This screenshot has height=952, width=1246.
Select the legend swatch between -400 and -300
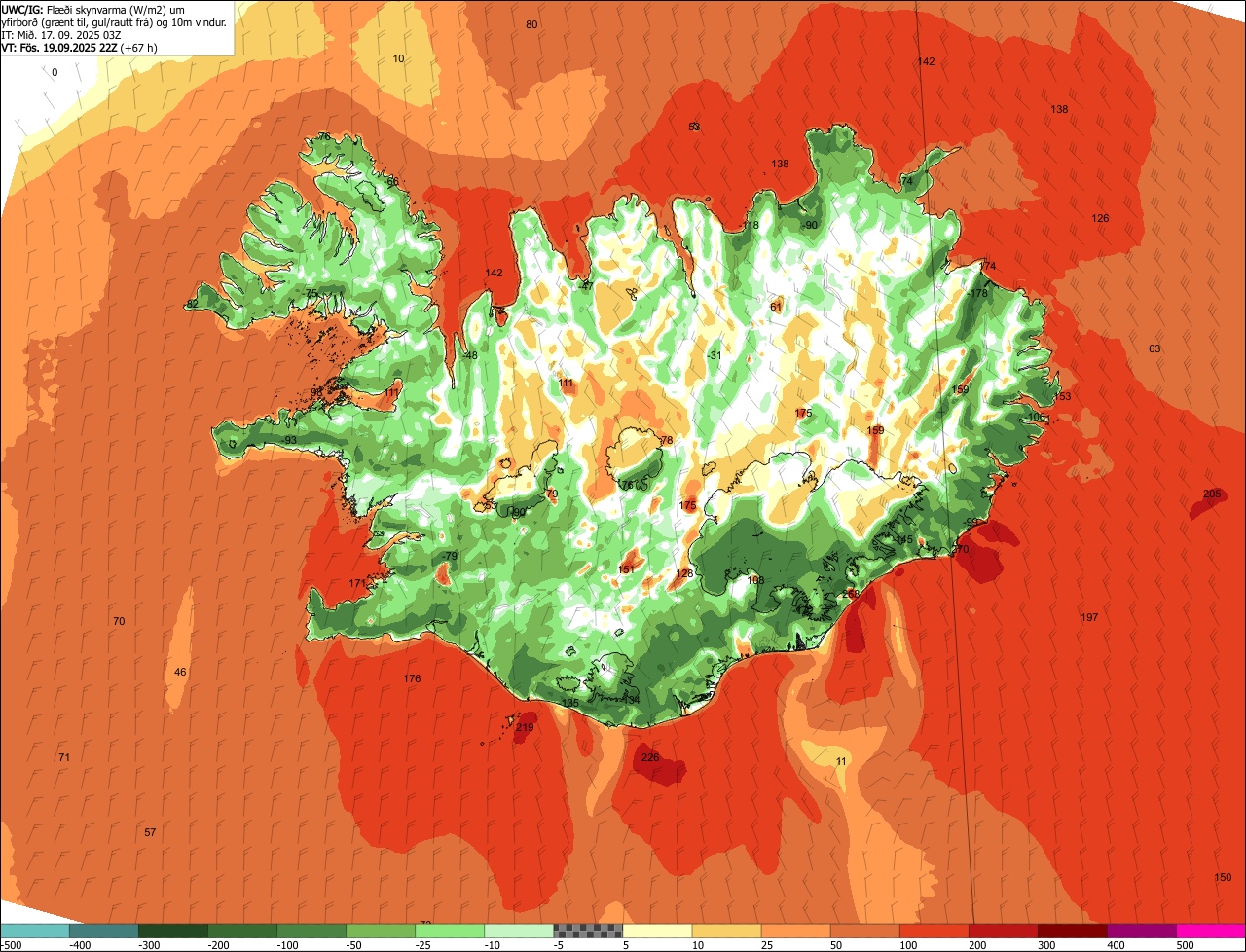coord(104,931)
